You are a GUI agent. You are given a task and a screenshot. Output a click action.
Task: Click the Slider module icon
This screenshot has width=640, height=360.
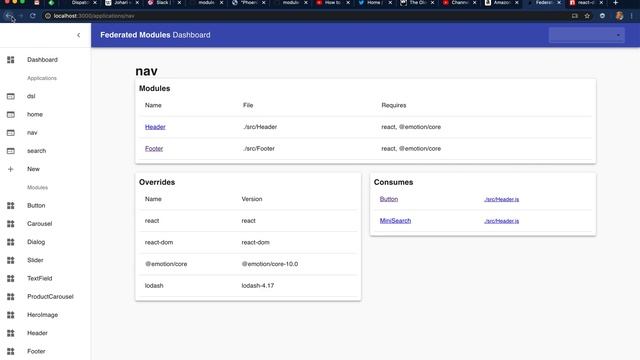pos(11,260)
